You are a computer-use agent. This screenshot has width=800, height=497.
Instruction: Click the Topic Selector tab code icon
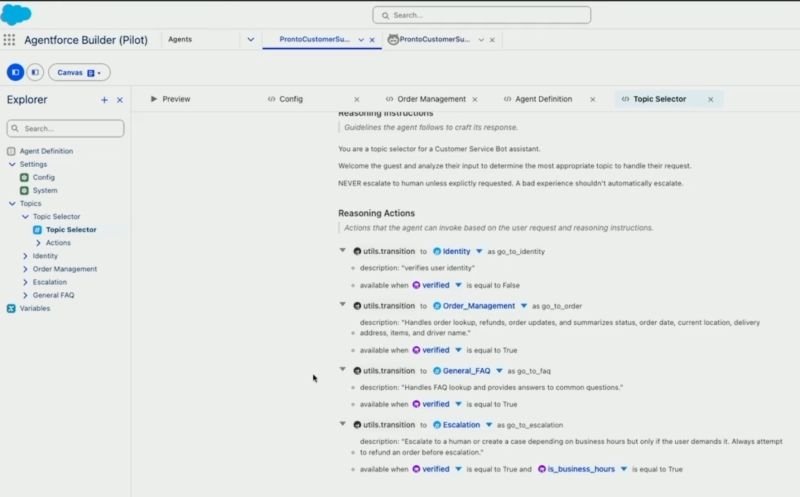(x=625, y=99)
